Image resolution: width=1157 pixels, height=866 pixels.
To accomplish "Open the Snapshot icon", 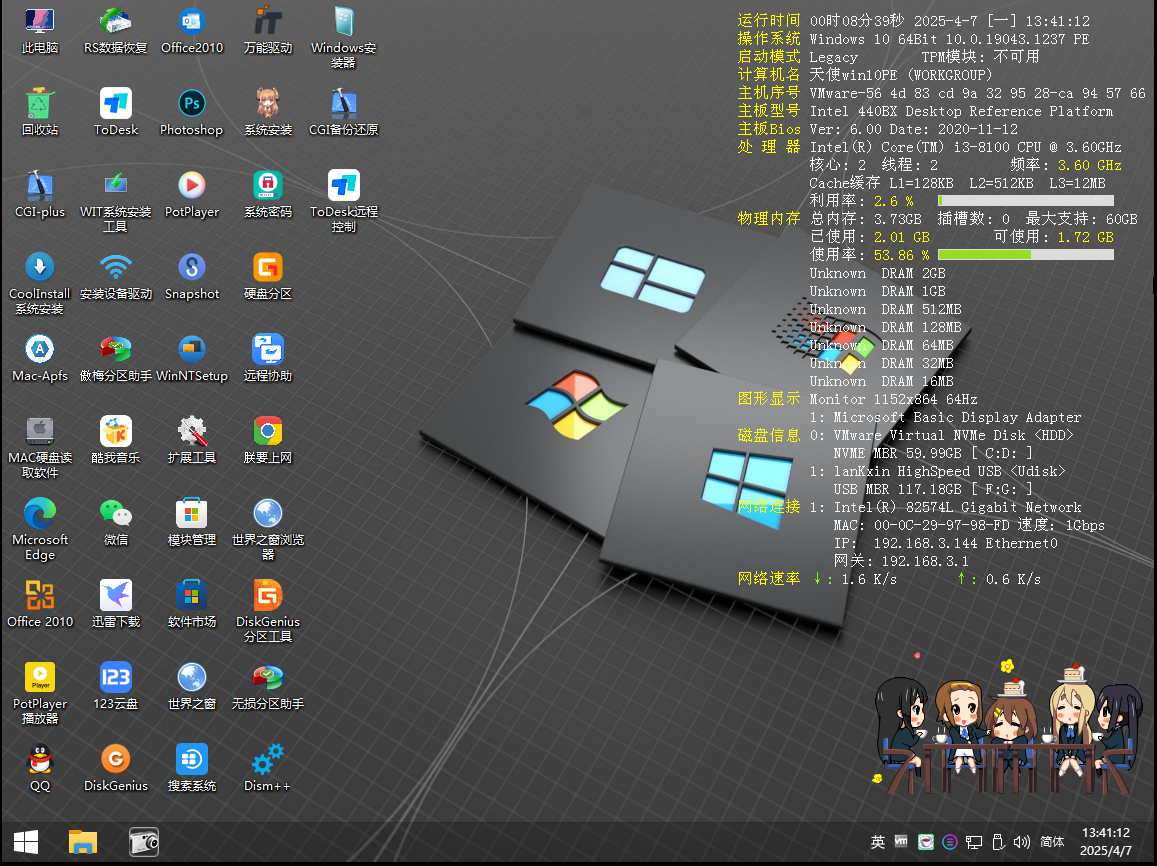I will [x=192, y=277].
